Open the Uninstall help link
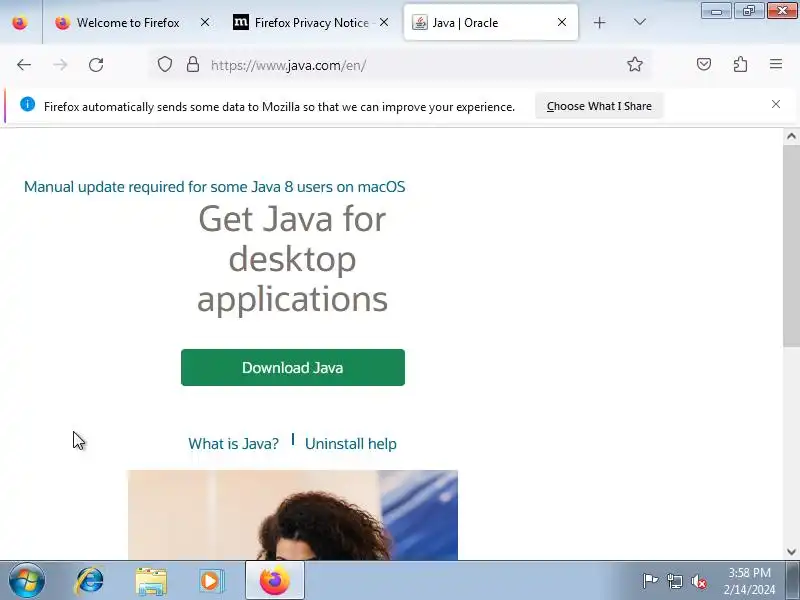Image resolution: width=800 pixels, height=600 pixels. click(x=351, y=444)
